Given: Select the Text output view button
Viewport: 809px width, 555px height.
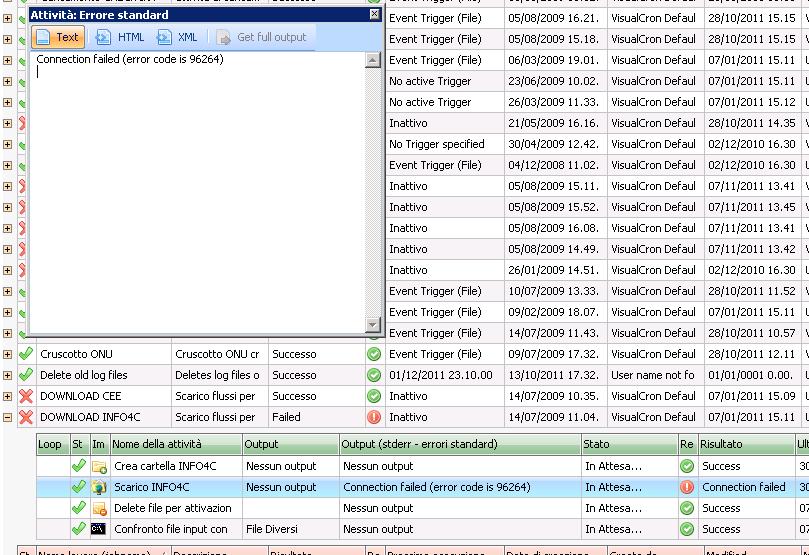Looking at the screenshot, I should (x=57, y=37).
